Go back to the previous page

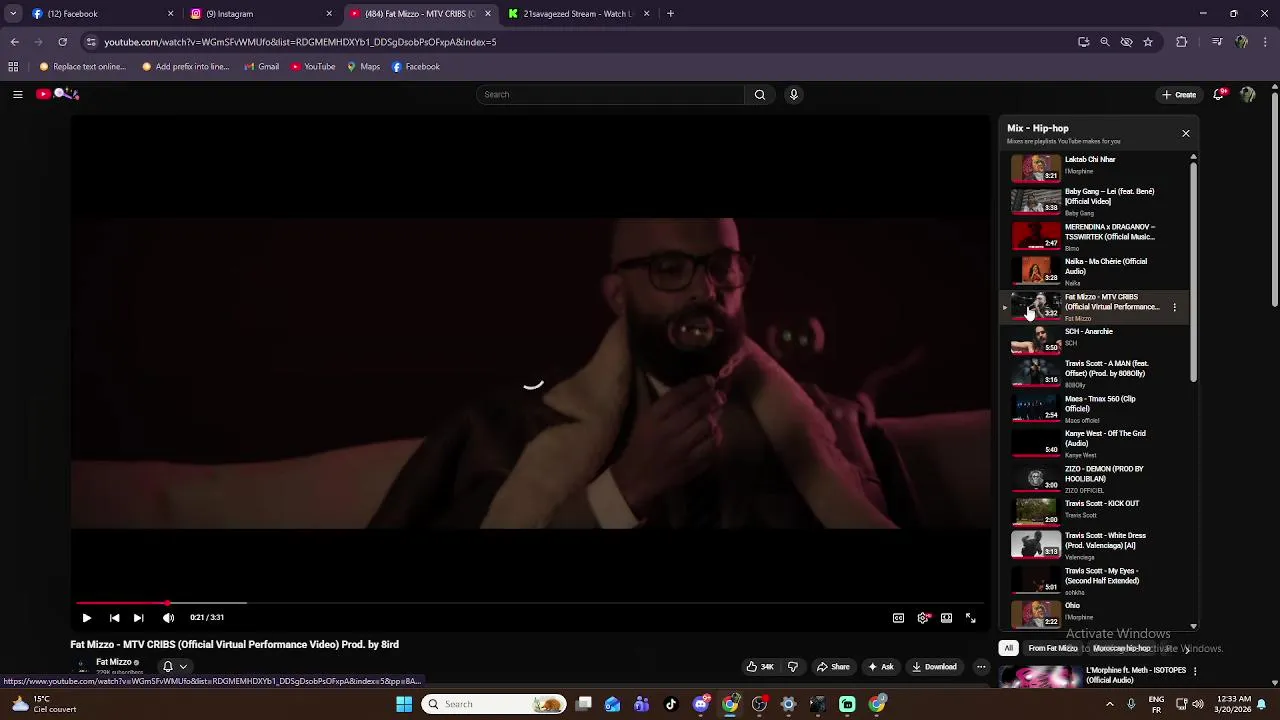pyautogui.click(x=14, y=42)
